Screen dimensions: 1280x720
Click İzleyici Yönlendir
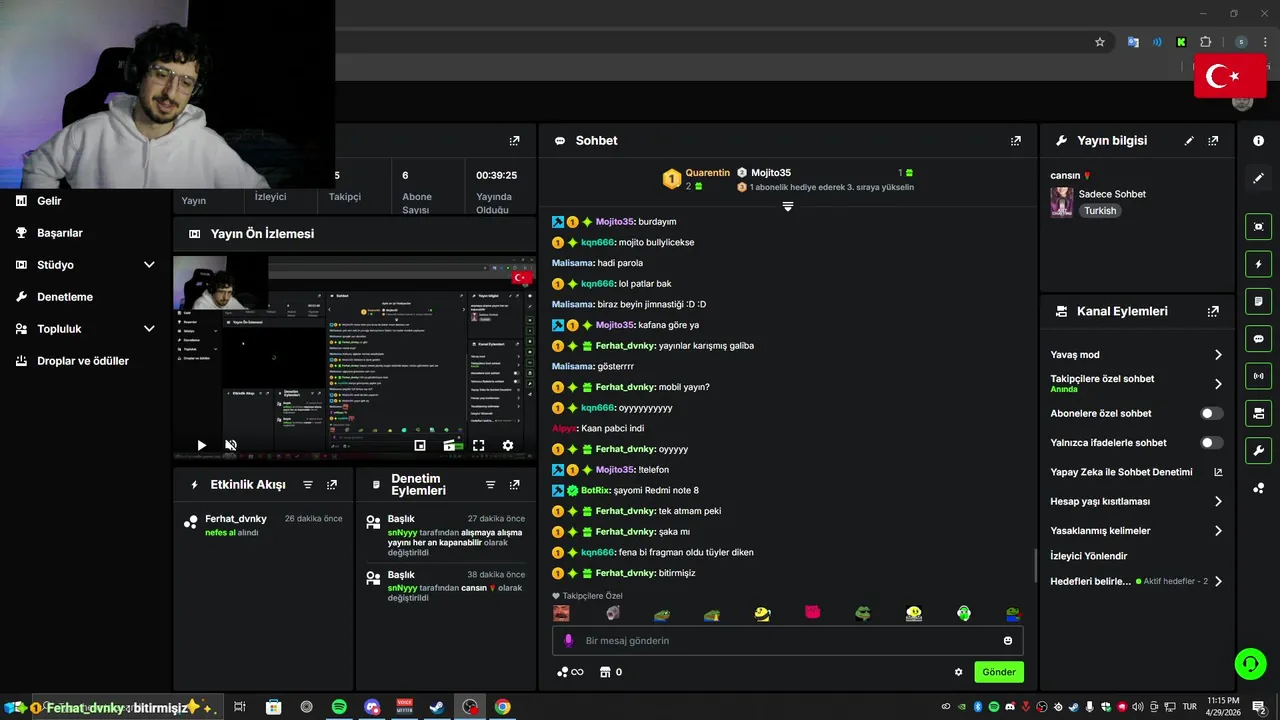coord(1089,556)
